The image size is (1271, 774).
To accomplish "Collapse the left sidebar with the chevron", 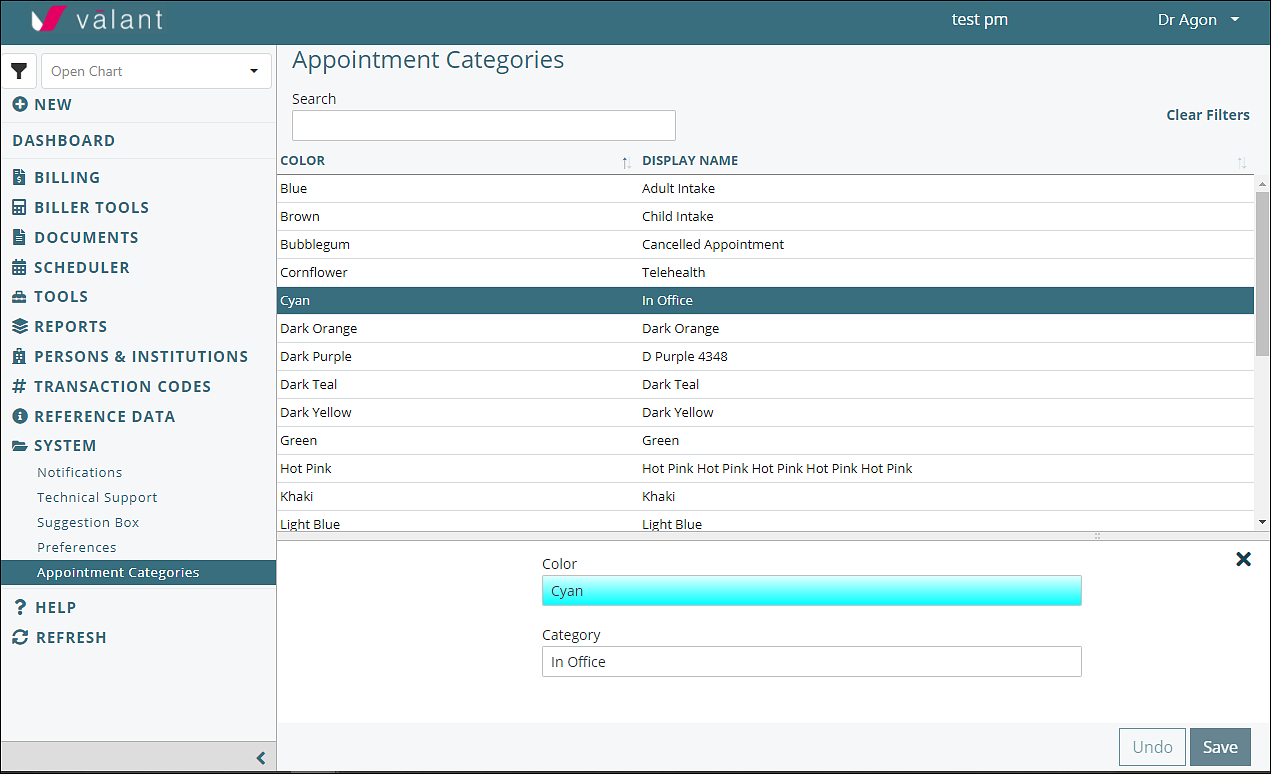I will pyautogui.click(x=261, y=757).
